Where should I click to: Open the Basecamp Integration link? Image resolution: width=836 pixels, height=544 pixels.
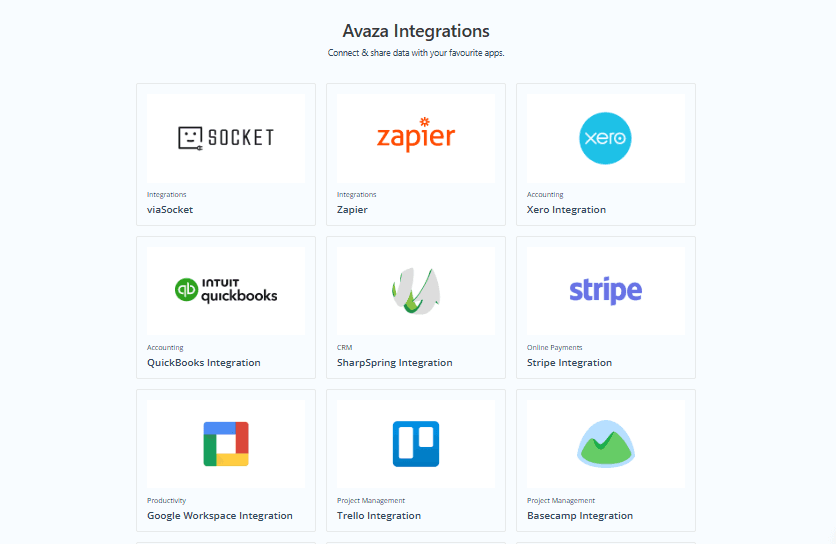click(x=580, y=516)
